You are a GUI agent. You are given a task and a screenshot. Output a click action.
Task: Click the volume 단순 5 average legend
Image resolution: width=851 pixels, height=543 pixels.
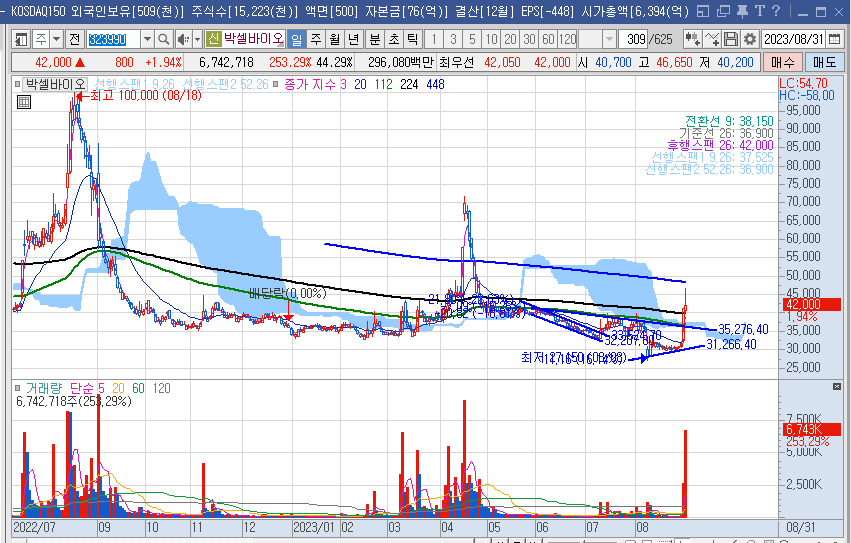(87, 388)
